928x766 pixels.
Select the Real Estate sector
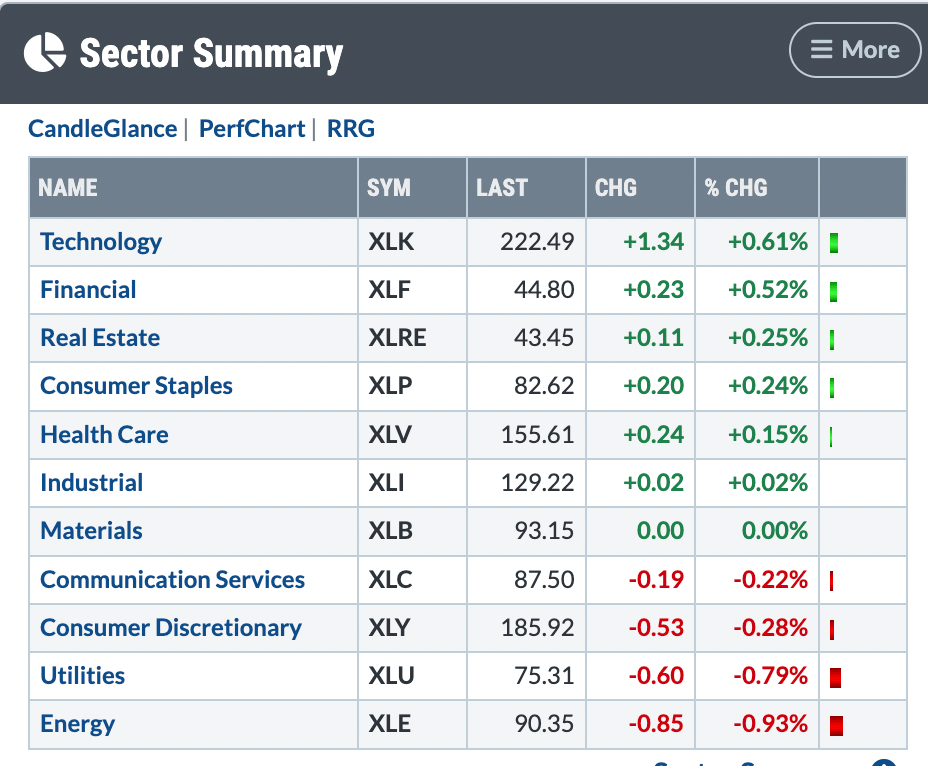(x=100, y=338)
